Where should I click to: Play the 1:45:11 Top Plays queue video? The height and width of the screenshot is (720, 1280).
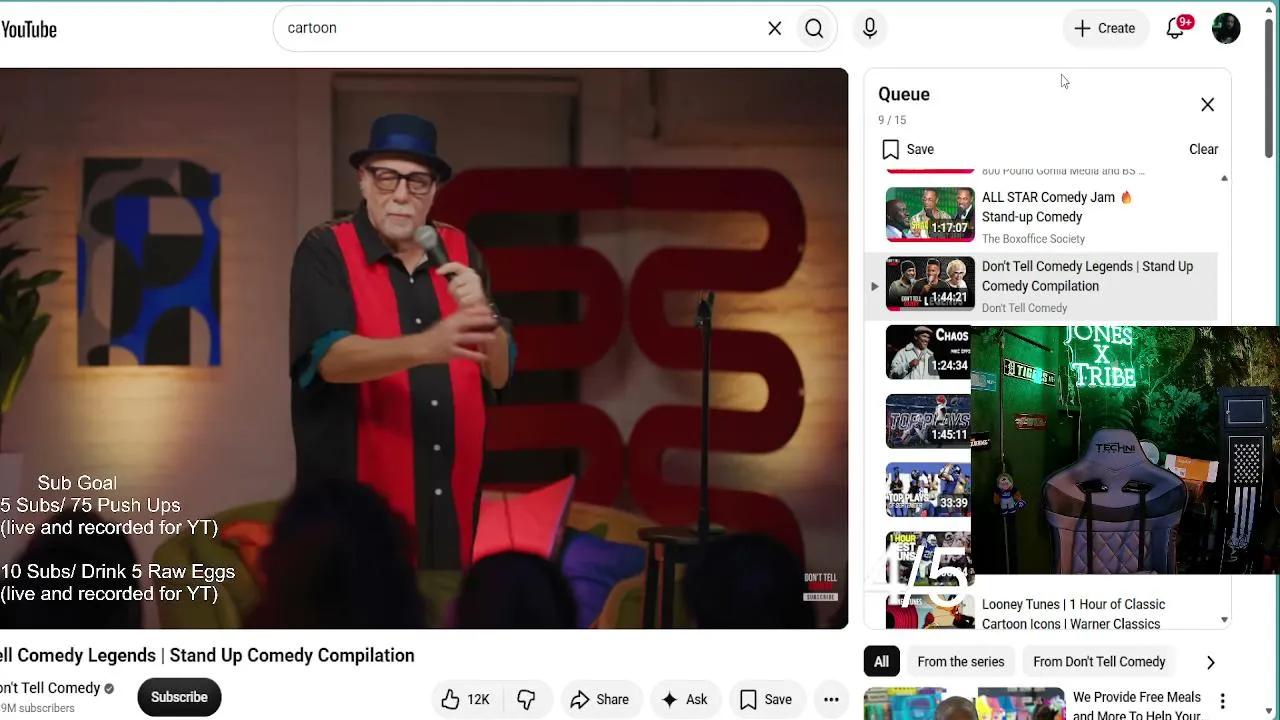pyautogui.click(x=928, y=421)
